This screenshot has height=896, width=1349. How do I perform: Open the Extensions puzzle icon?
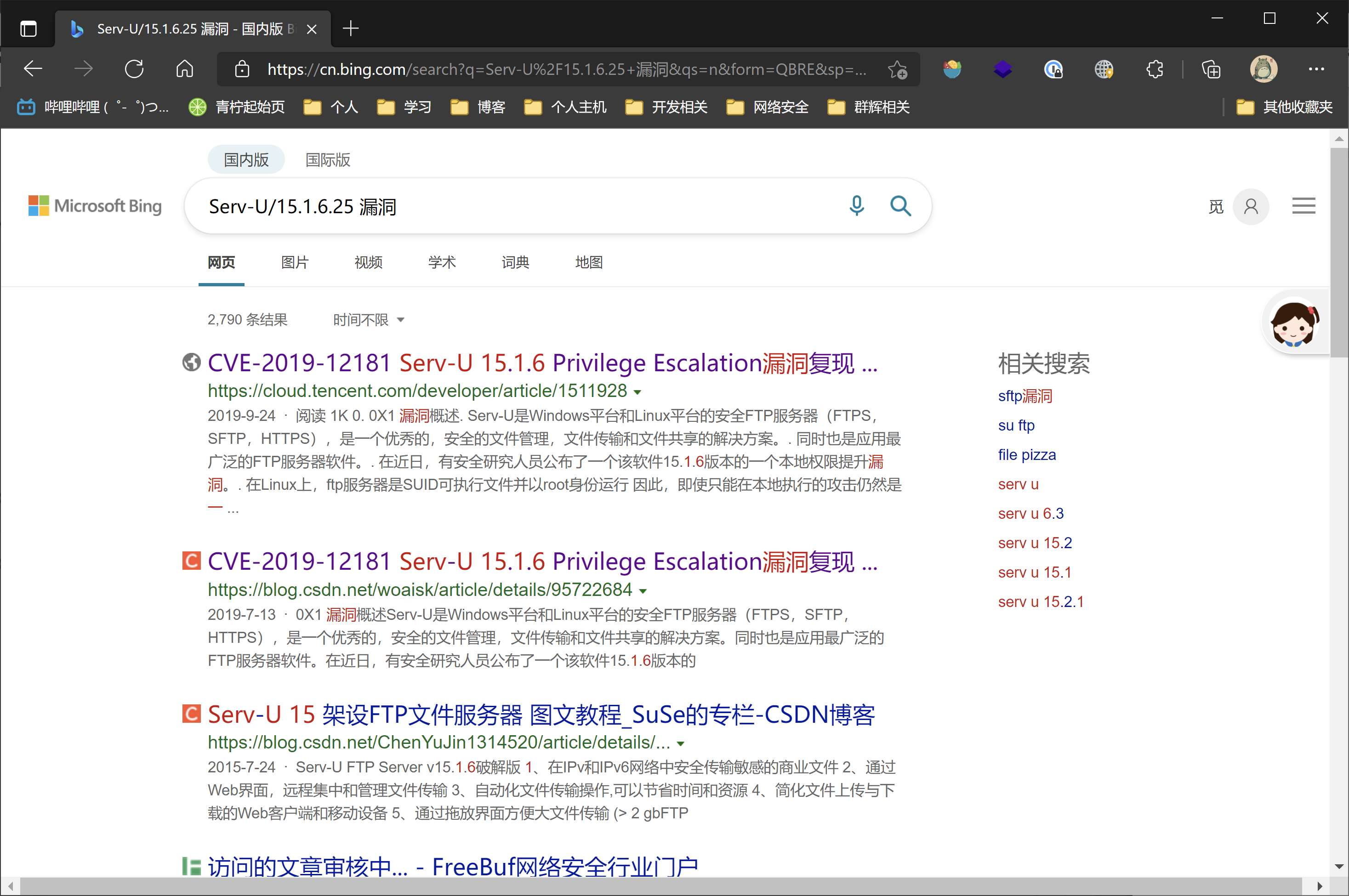[1155, 69]
